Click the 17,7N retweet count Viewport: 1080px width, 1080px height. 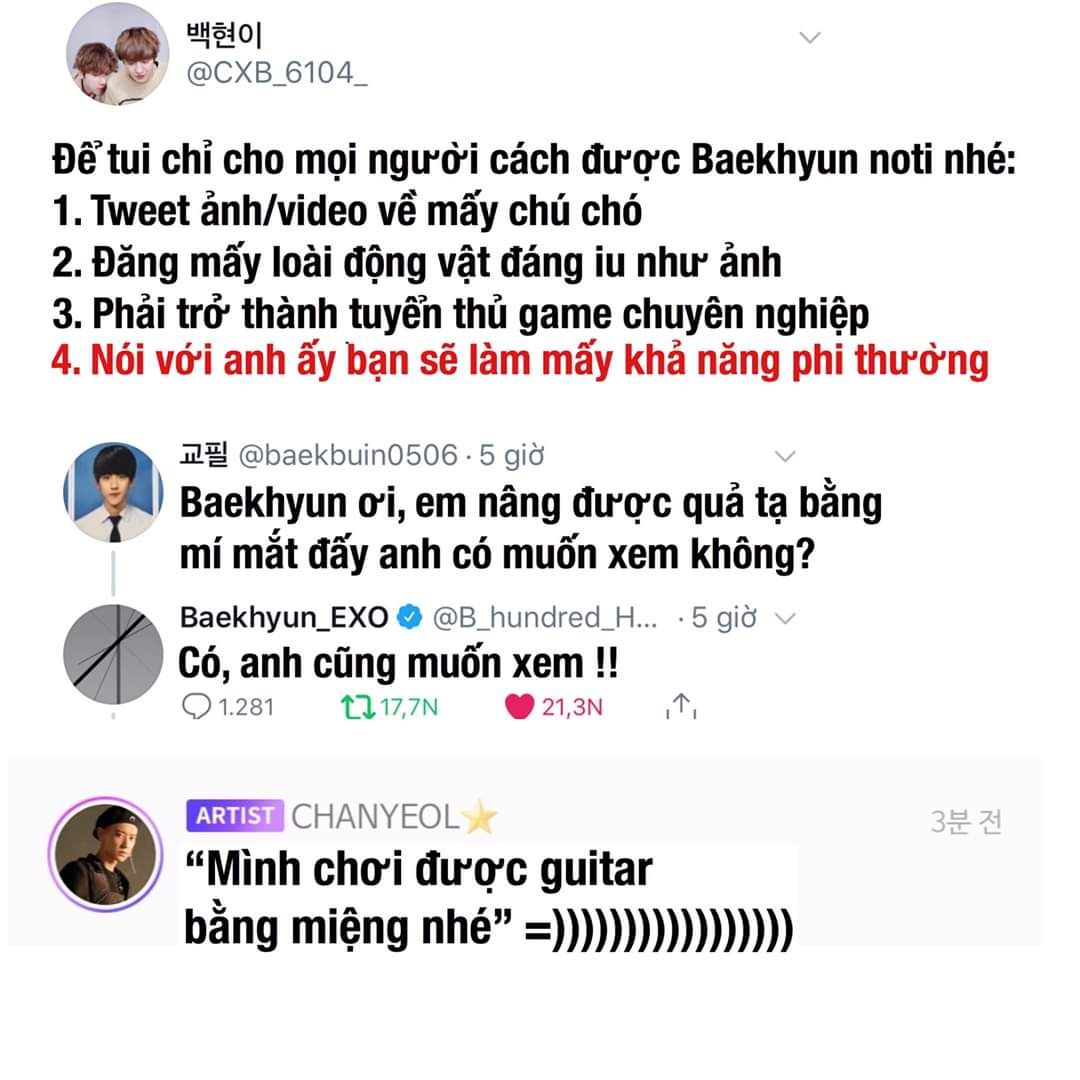pos(409,707)
